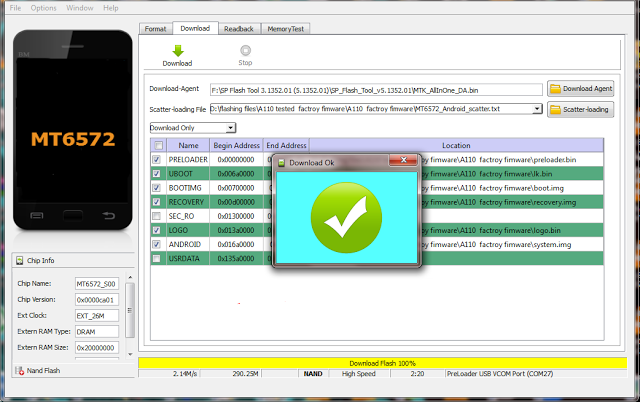Open the File menu
Screen dimensions: 640x402
click(x=15, y=8)
